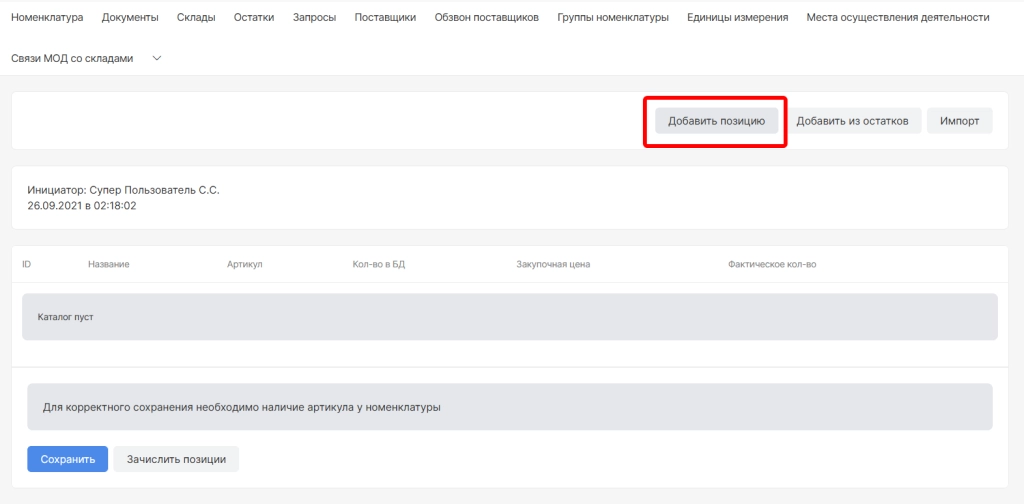This screenshot has width=1024, height=504.
Task: Go to the Документы section
Action: tap(130, 17)
